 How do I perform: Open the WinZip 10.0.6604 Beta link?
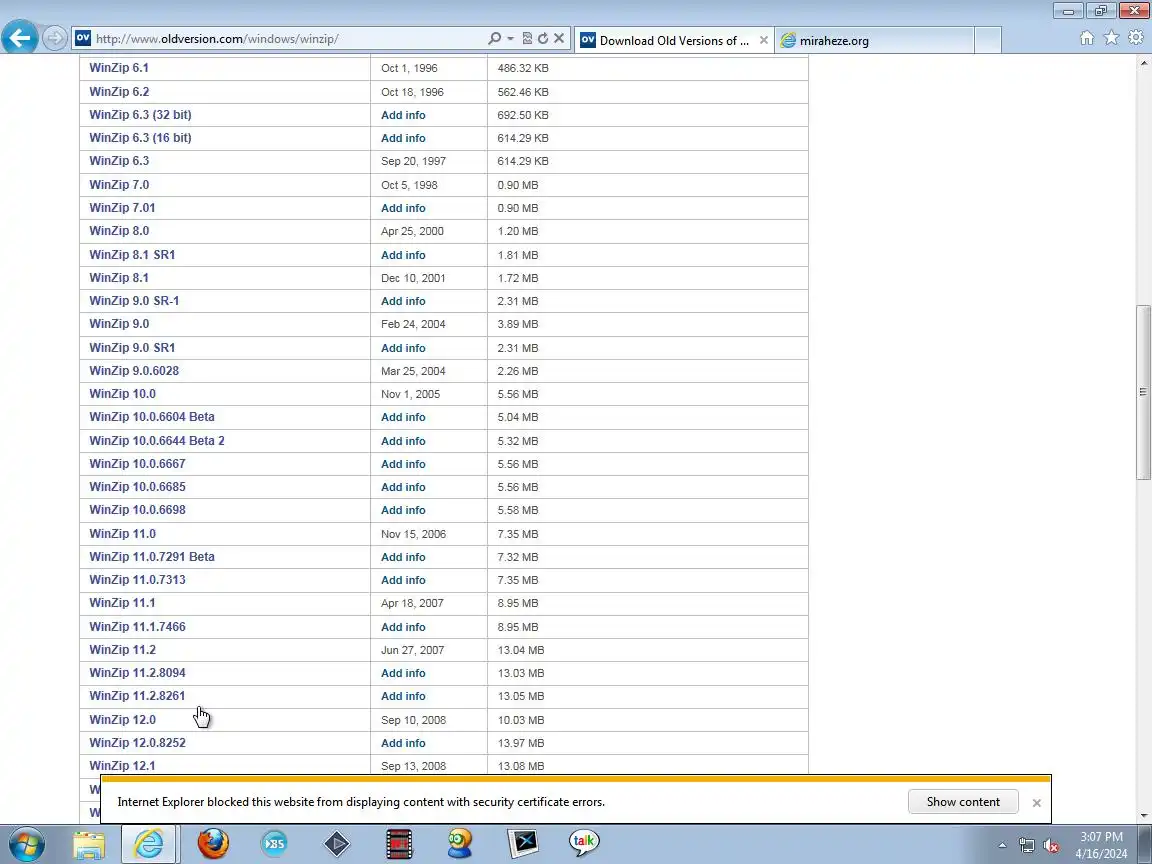pos(152,417)
